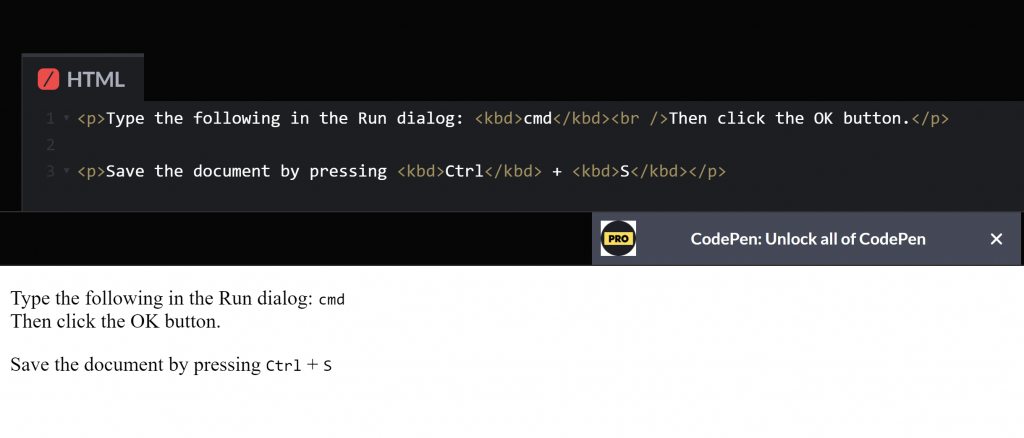The width and height of the screenshot is (1024, 438).
Task: Fold the code block on line 3
Action: [66, 172]
